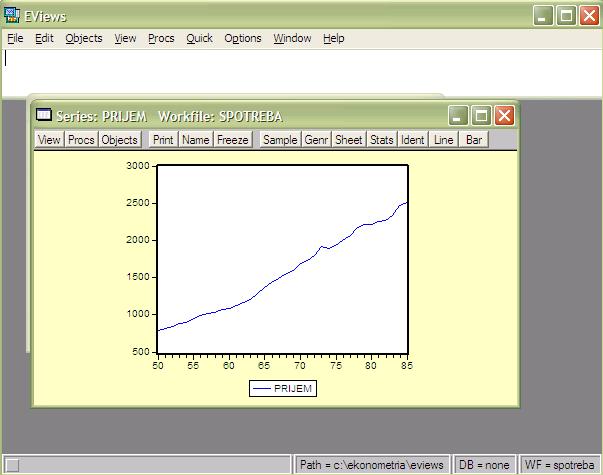Open the File menu
This screenshot has width=603, height=475.
point(15,38)
